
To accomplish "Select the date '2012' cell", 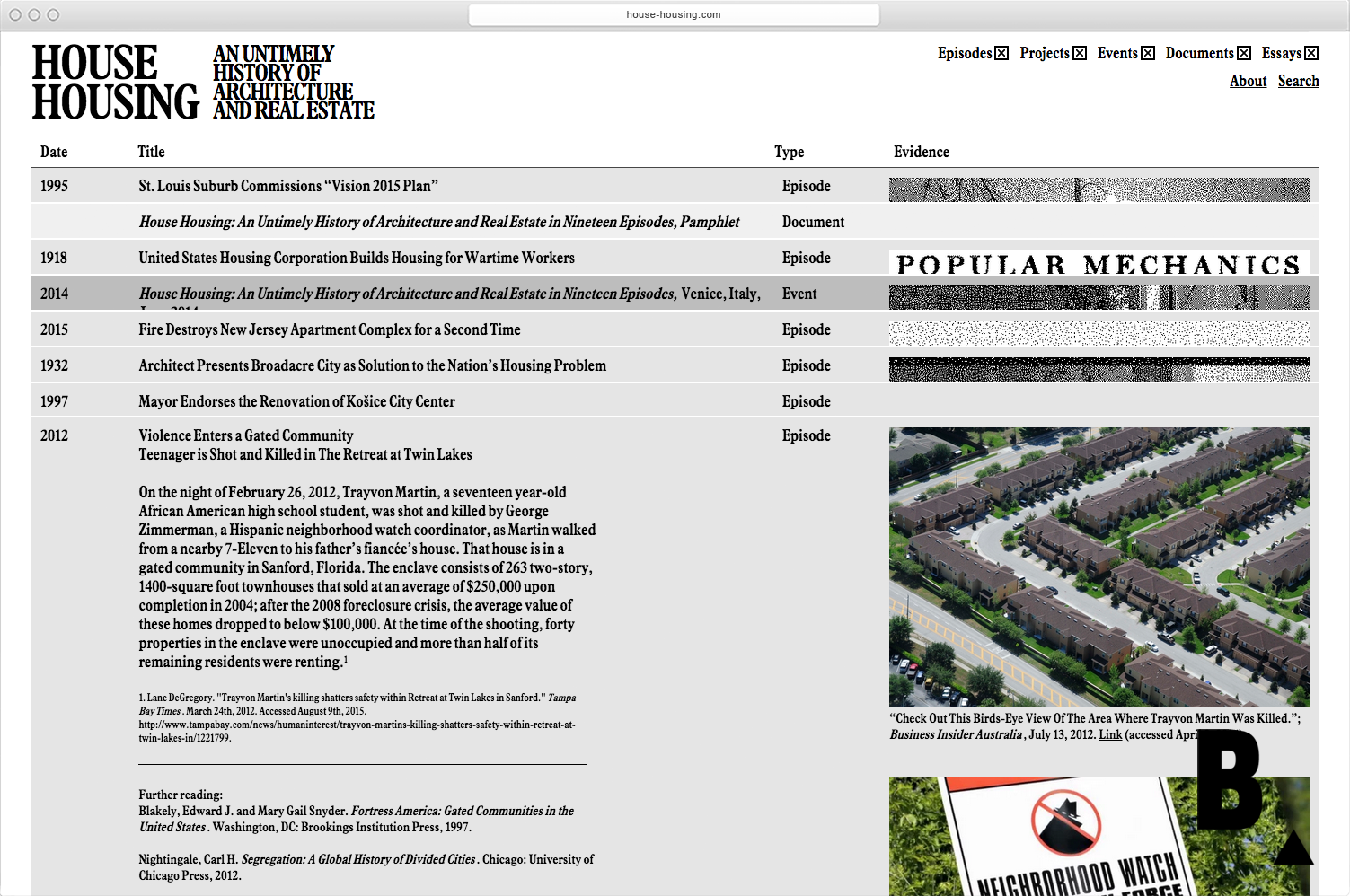I will (x=54, y=435).
